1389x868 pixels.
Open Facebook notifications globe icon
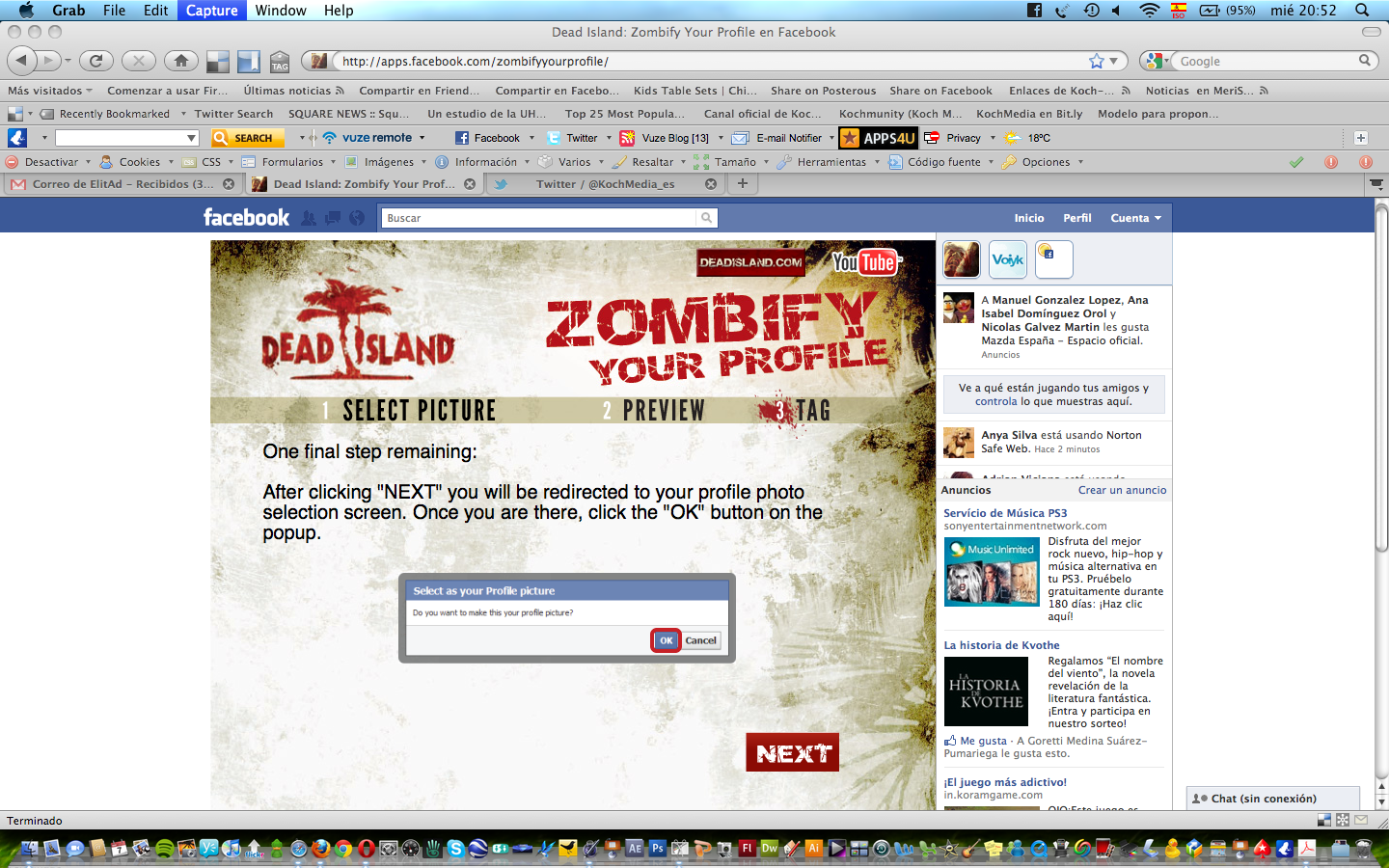357,218
